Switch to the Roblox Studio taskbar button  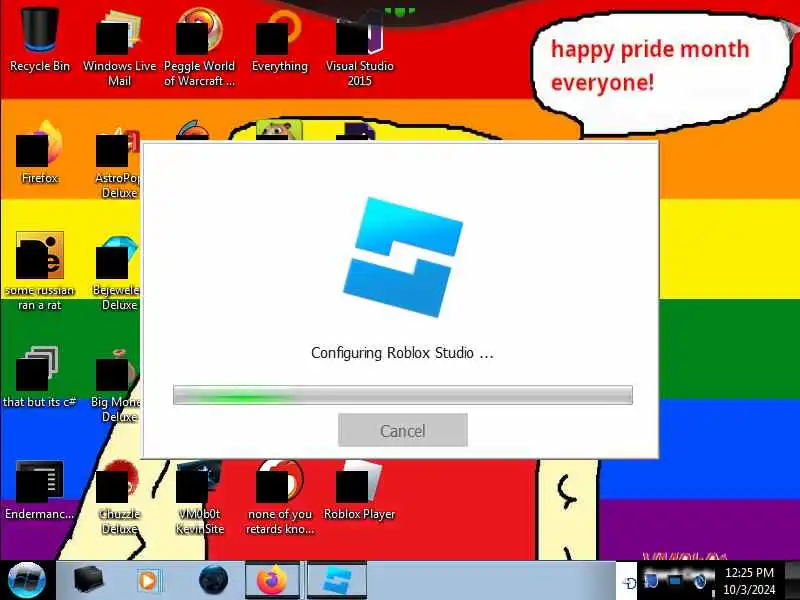click(337, 580)
